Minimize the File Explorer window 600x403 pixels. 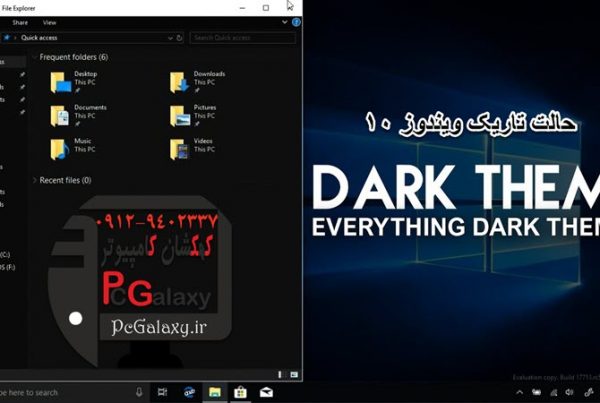click(242, 8)
